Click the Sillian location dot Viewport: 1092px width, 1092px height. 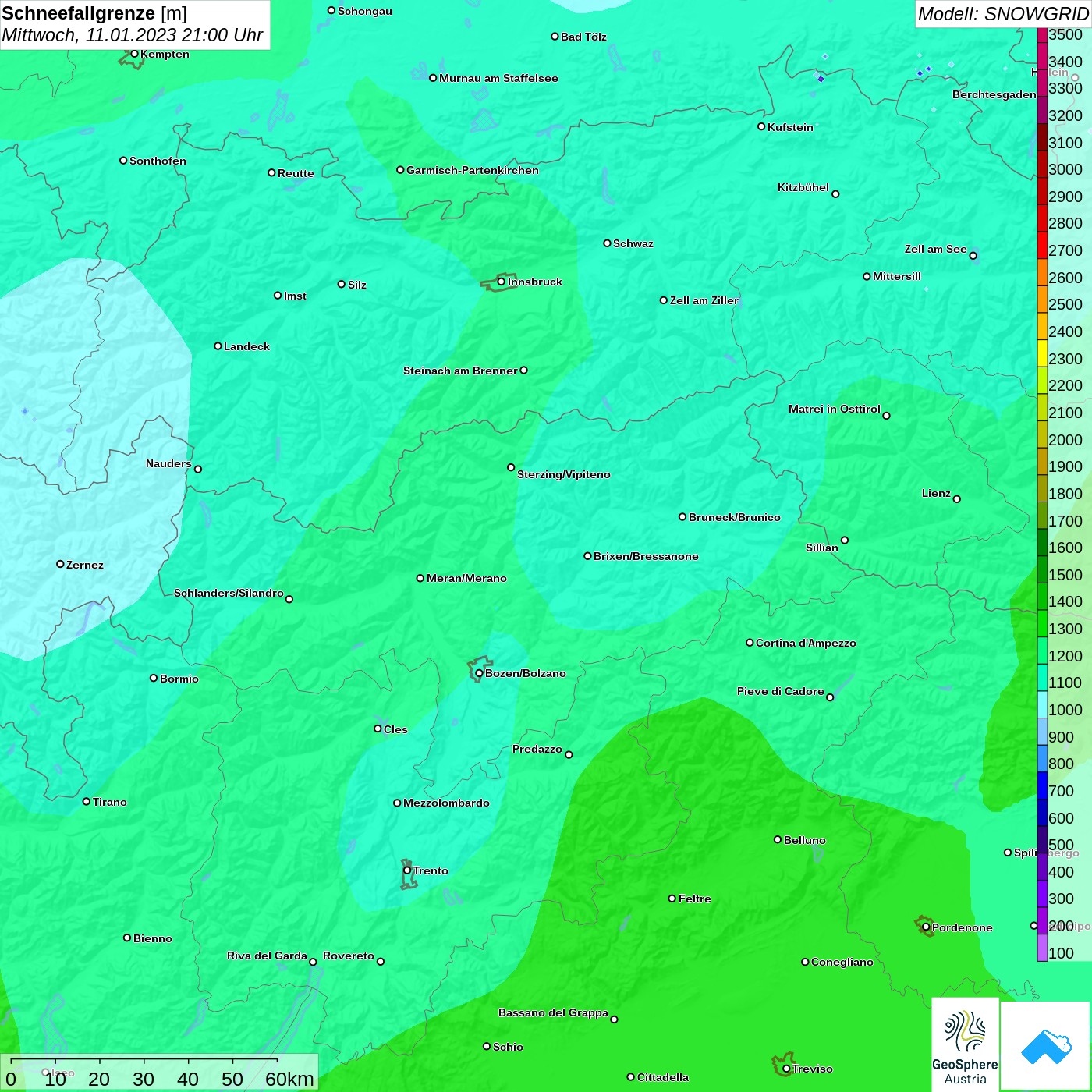[x=845, y=540]
